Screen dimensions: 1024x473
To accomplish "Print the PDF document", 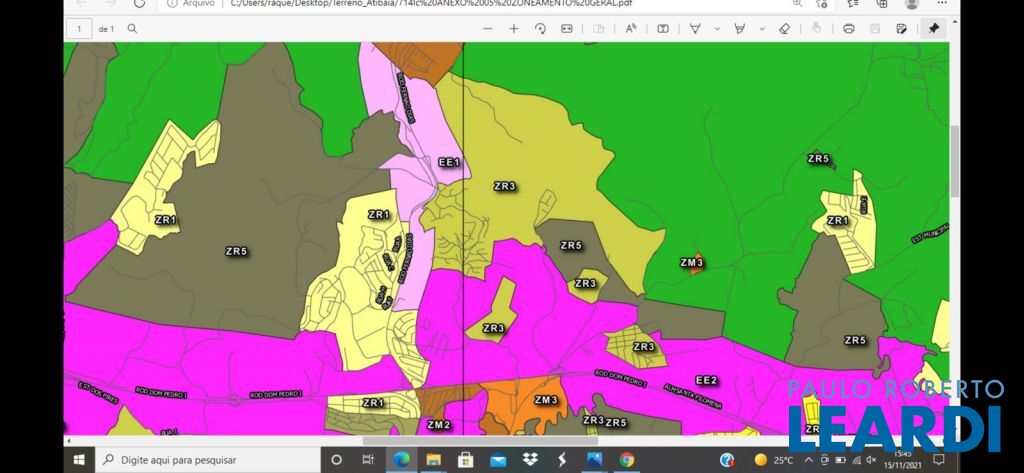I will 849,29.
